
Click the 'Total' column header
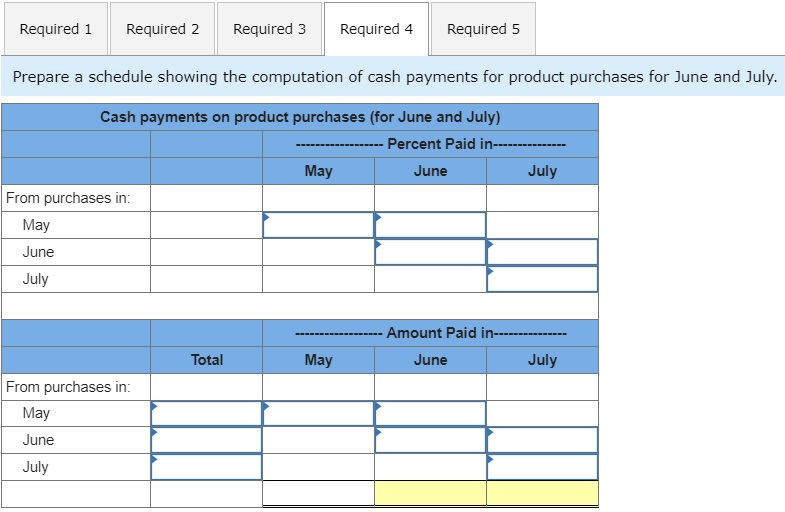coord(207,360)
